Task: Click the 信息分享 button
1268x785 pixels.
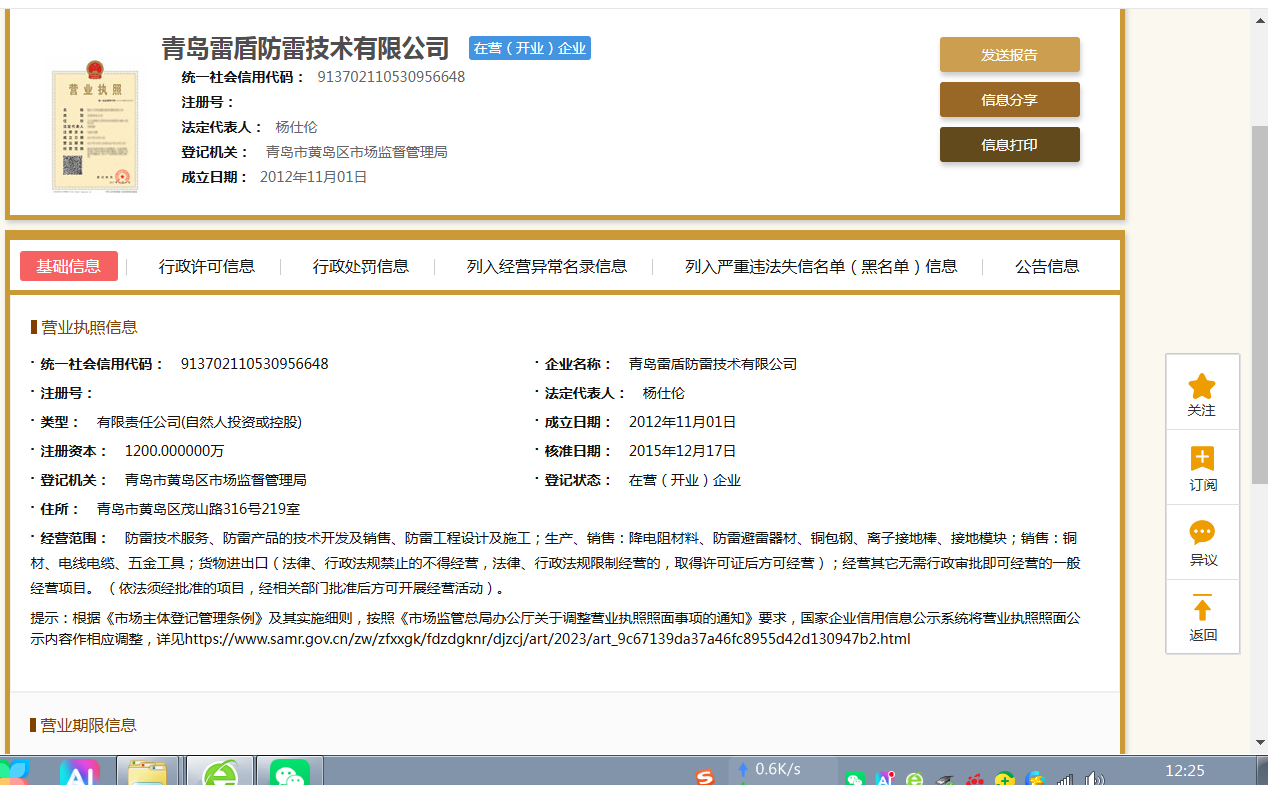Action: tap(1009, 100)
